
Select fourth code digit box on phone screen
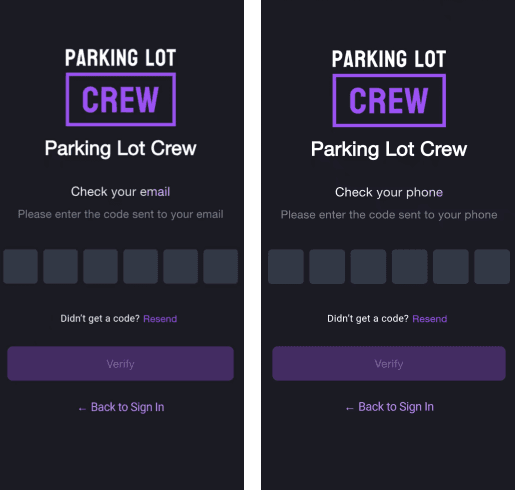click(x=410, y=267)
